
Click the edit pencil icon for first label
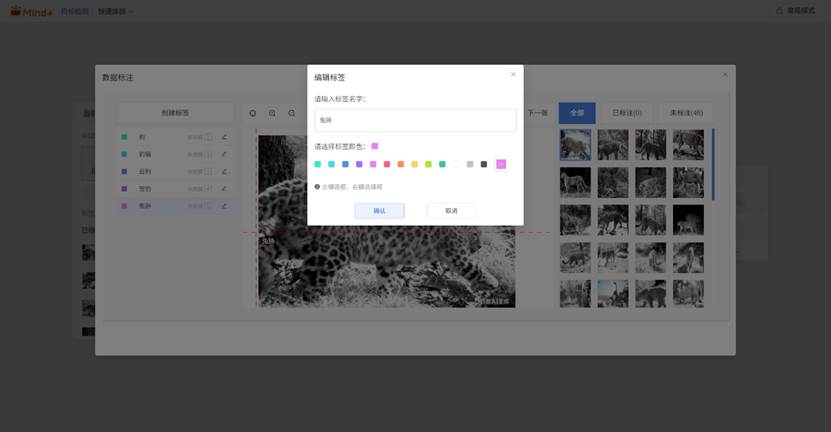[x=224, y=137]
